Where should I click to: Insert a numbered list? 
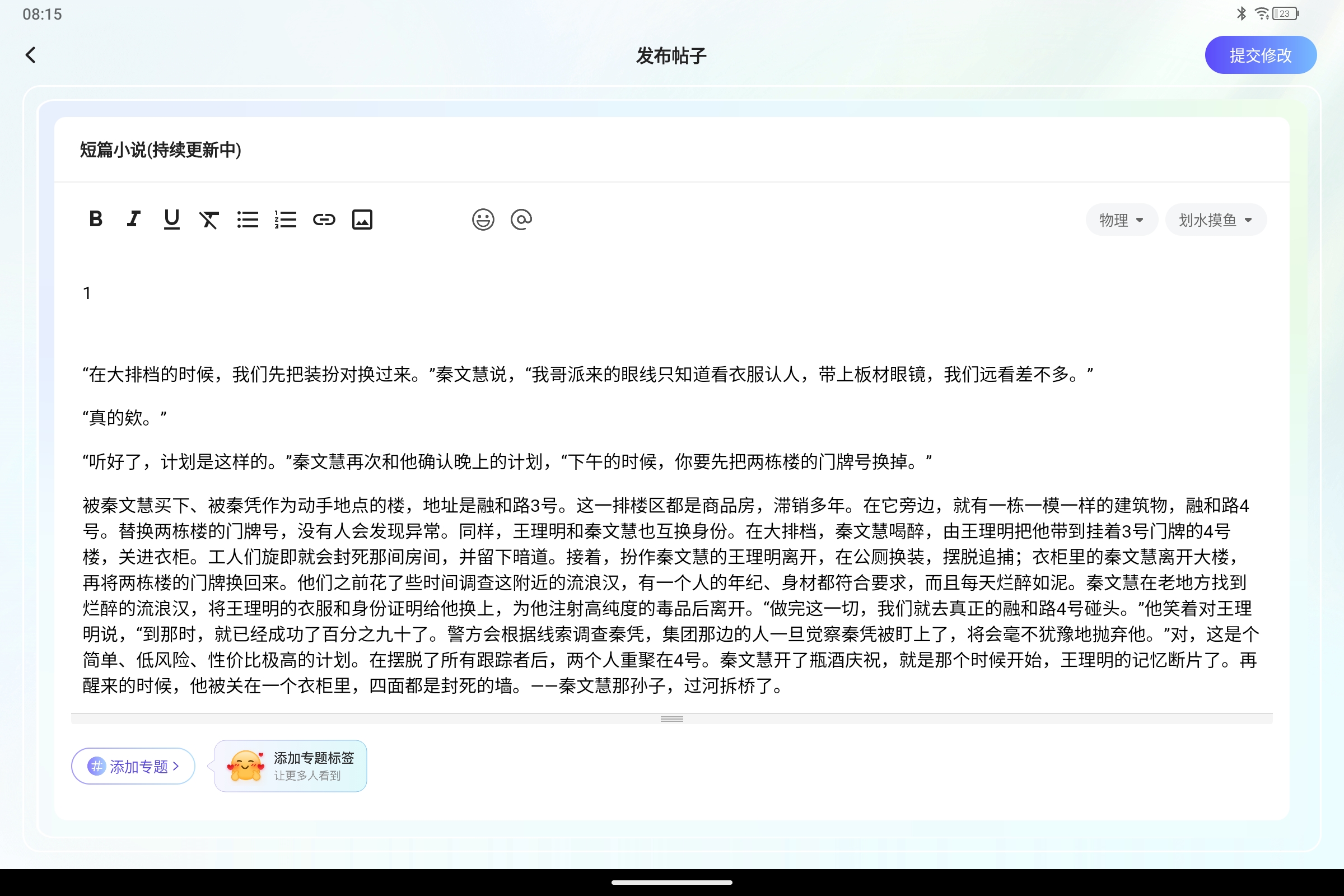click(x=285, y=219)
